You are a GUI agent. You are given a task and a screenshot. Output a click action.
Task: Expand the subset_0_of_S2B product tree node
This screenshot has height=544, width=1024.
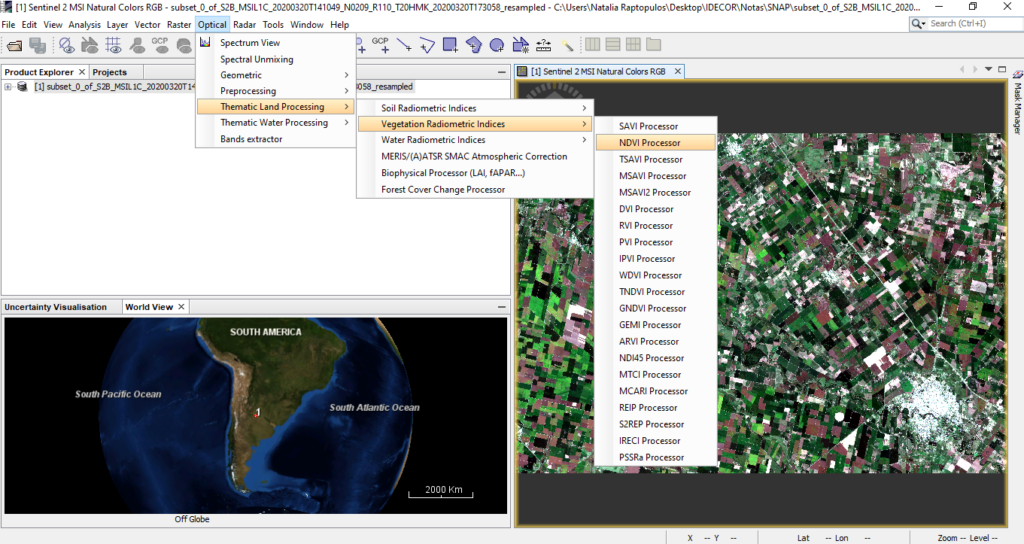(8, 86)
